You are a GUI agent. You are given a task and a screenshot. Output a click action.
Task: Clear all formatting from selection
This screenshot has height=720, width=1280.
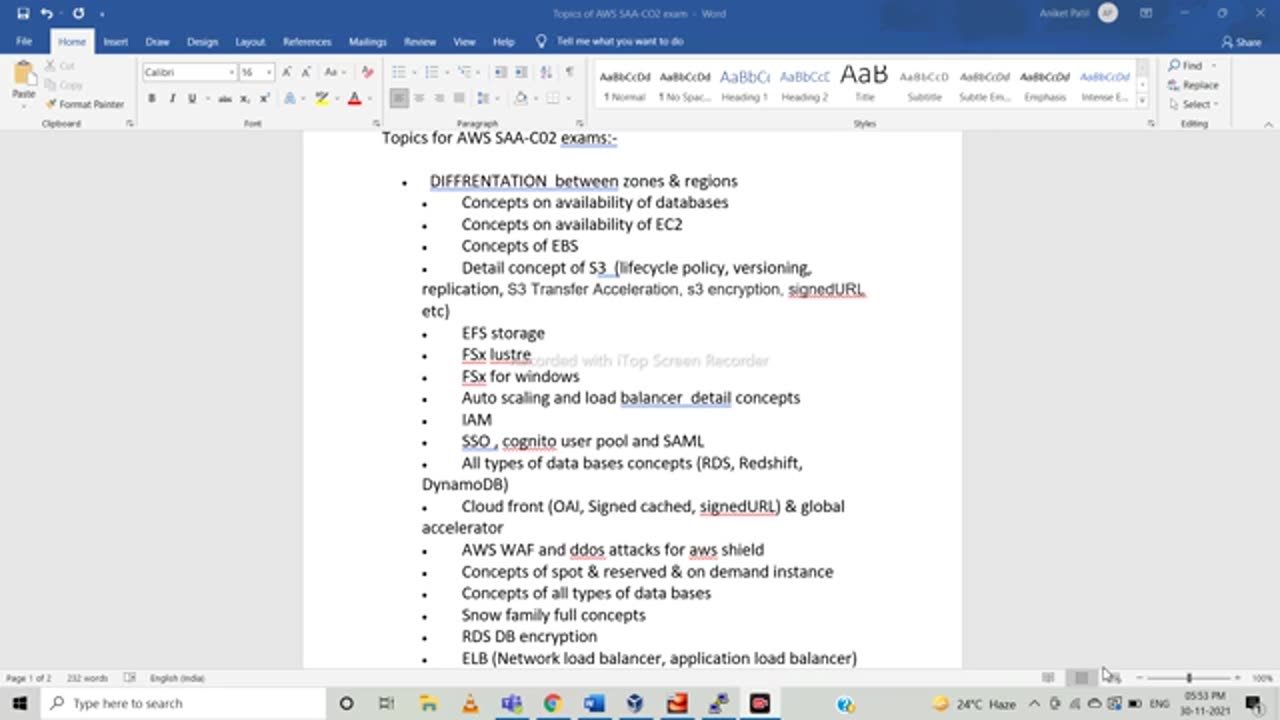[367, 72]
